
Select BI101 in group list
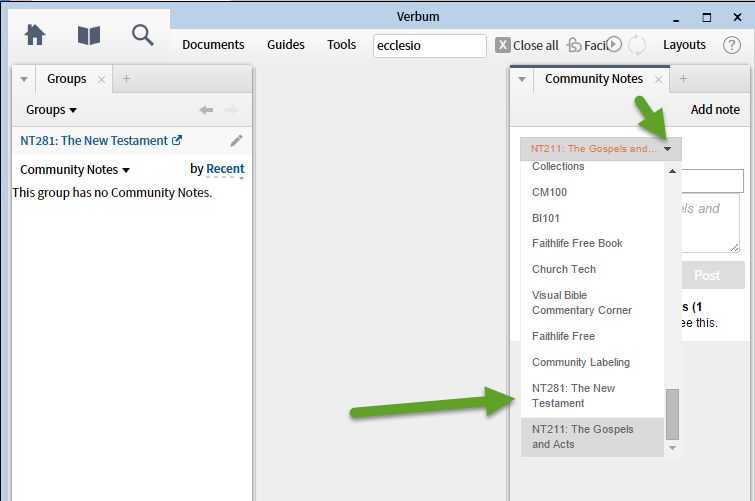(592, 218)
